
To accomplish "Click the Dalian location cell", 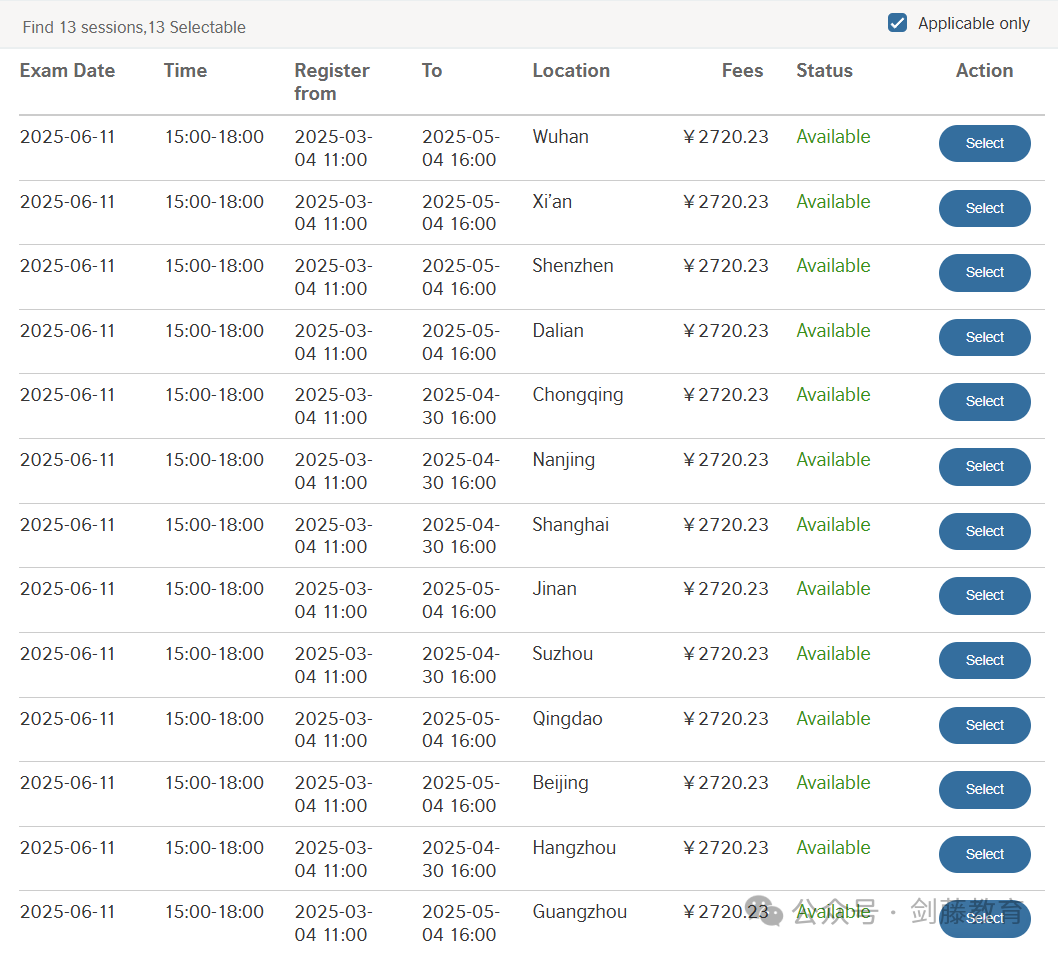I will [x=558, y=331].
